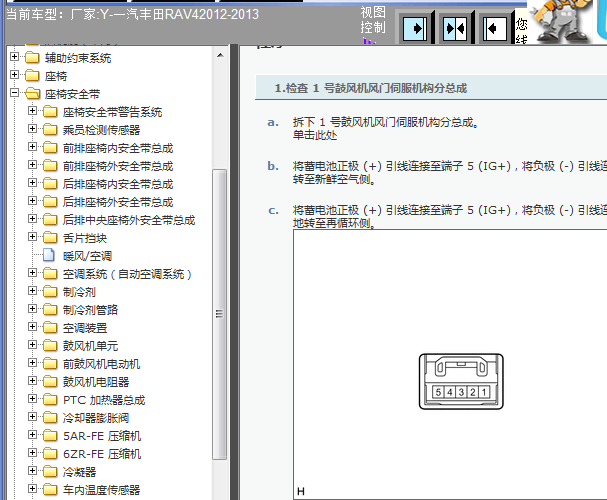The height and width of the screenshot is (500, 607).
Task: Open folder icon for 6ZR-FE 压缩机
Action: [x=50, y=454]
